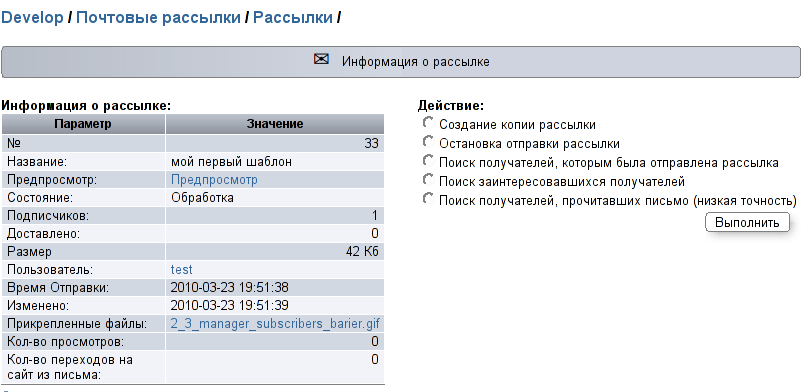Choose the option to search recipients the mailing was sent to
The width and height of the screenshot is (808, 392).
click(x=428, y=161)
